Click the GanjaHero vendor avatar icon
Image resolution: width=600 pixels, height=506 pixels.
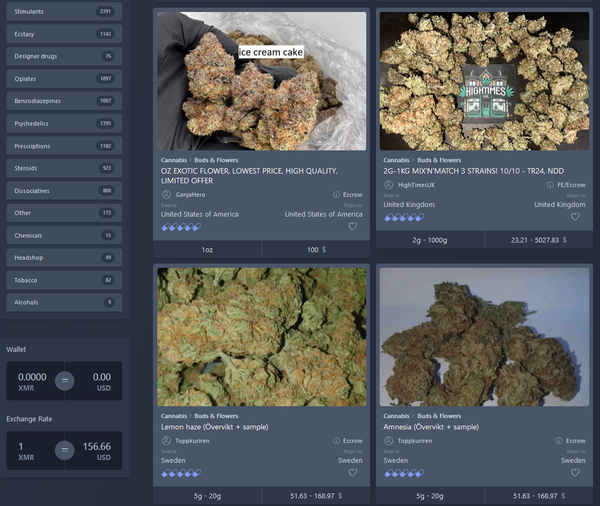(x=166, y=195)
